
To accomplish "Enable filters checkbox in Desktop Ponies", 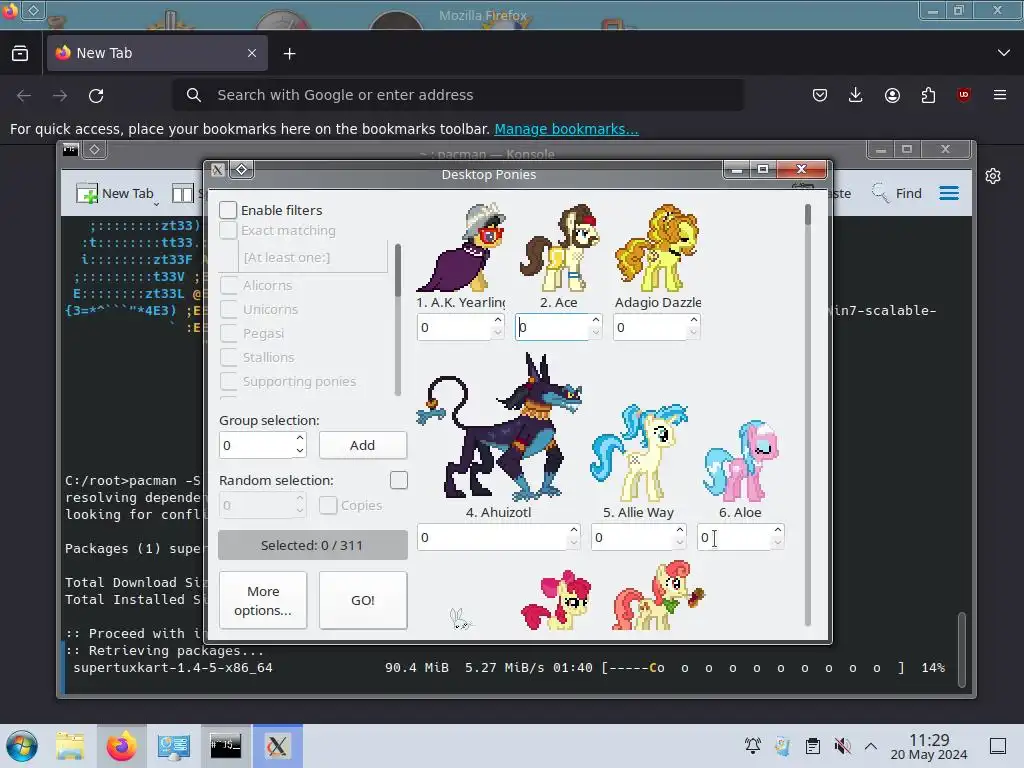I will tap(228, 210).
